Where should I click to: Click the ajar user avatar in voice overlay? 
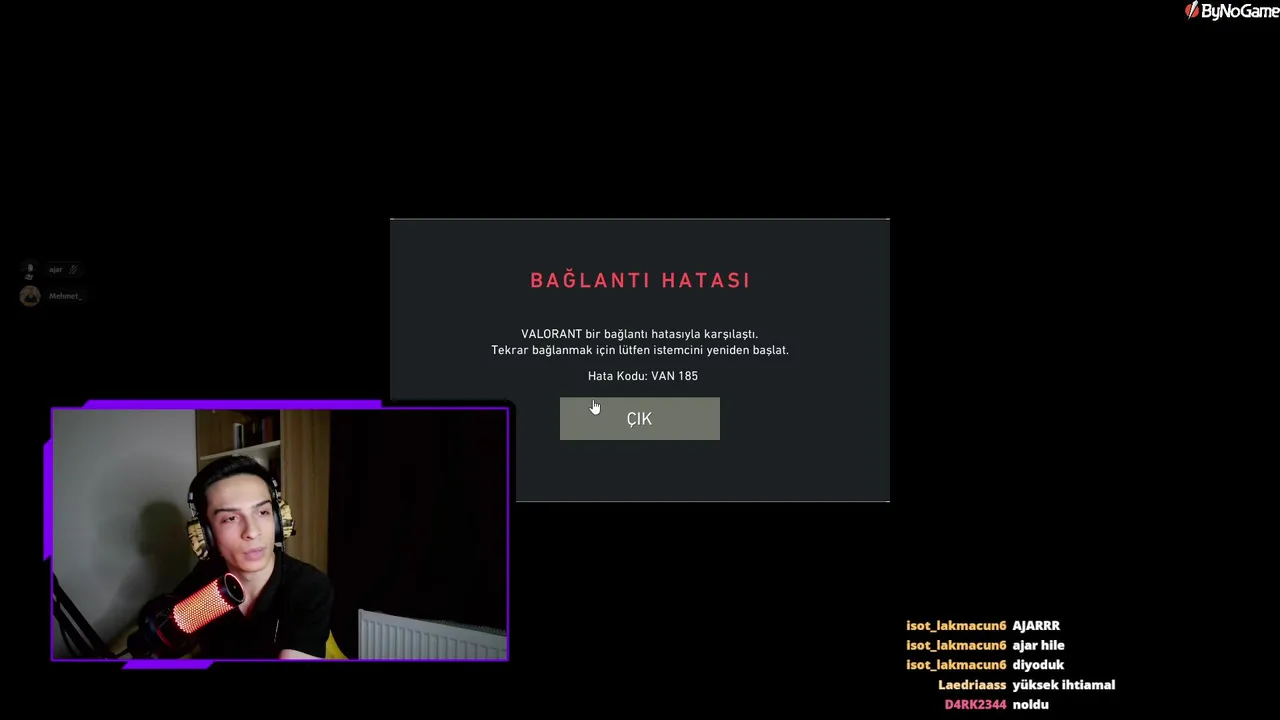pyautogui.click(x=30, y=270)
